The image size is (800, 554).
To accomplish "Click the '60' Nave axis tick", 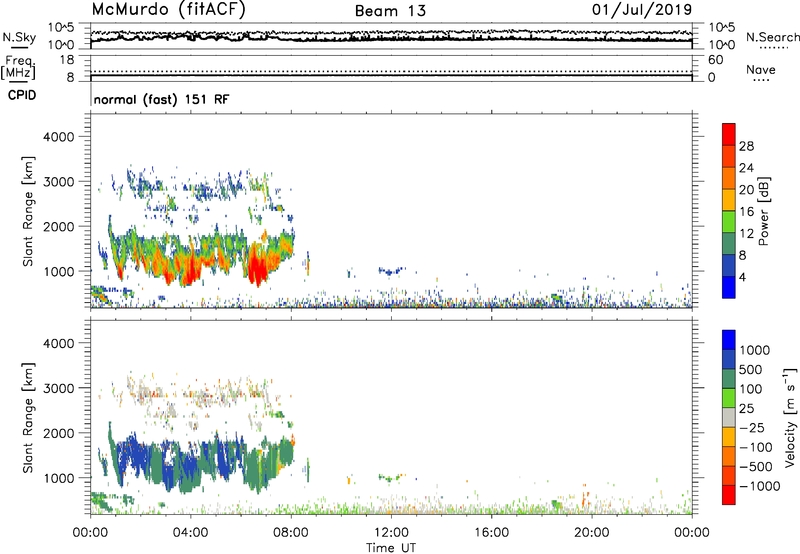I will [715, 60].
